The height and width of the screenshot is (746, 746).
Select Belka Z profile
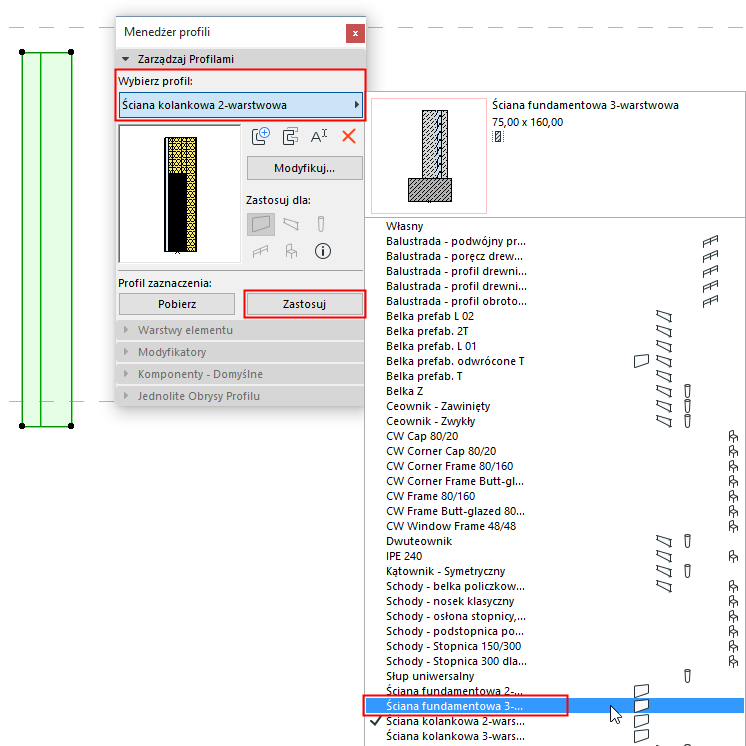[x=554, y=391]
